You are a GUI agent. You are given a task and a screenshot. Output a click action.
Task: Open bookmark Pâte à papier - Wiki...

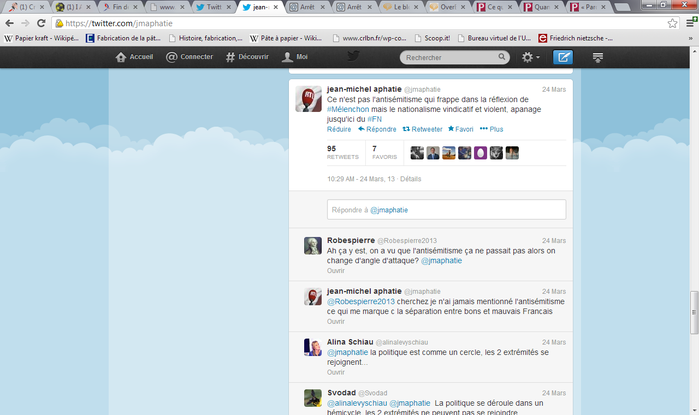(x=286, y=38)
